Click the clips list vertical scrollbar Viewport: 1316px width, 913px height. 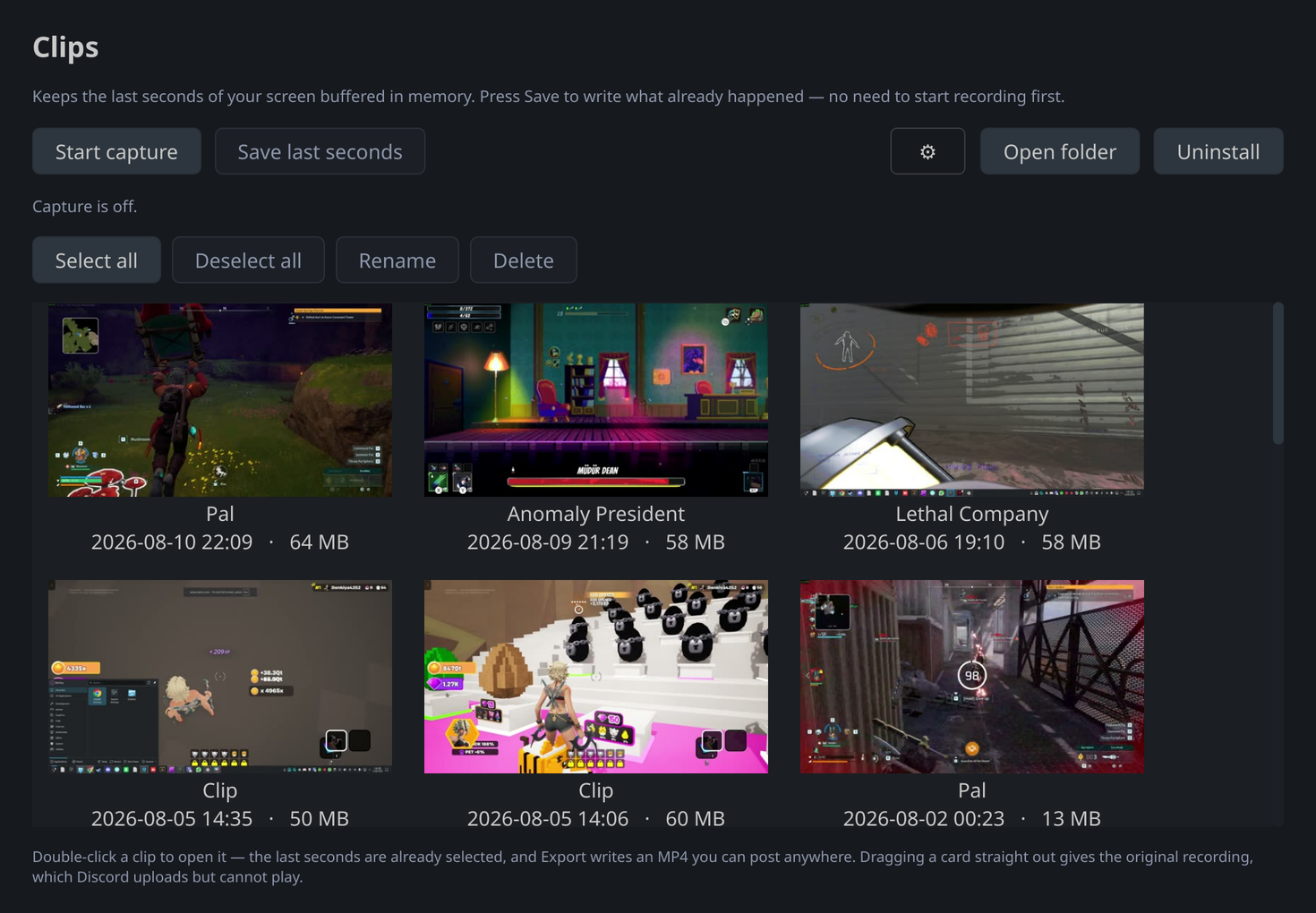[x=1278, y=373]
